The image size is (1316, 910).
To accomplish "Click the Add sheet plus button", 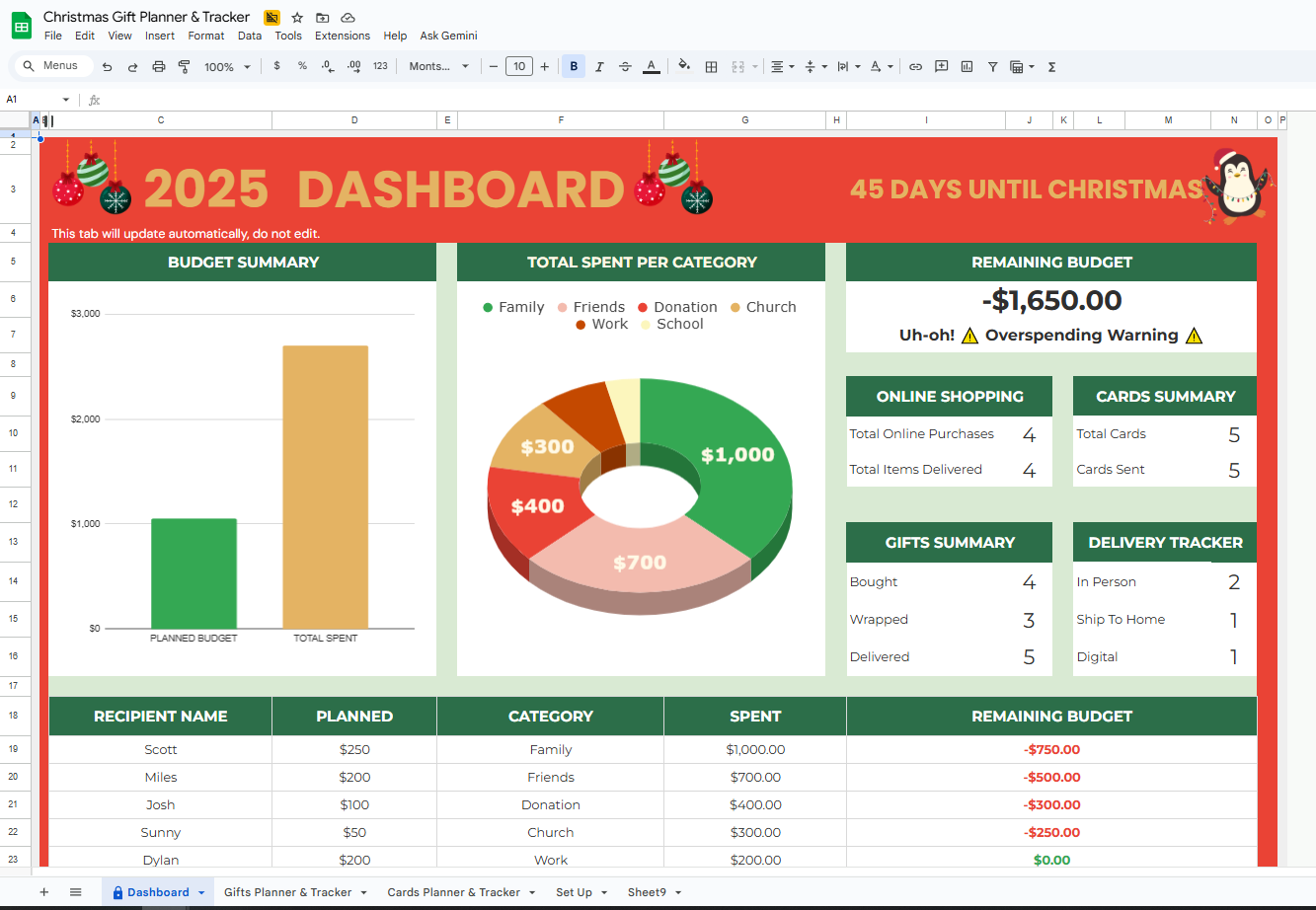I will (43, 892).
